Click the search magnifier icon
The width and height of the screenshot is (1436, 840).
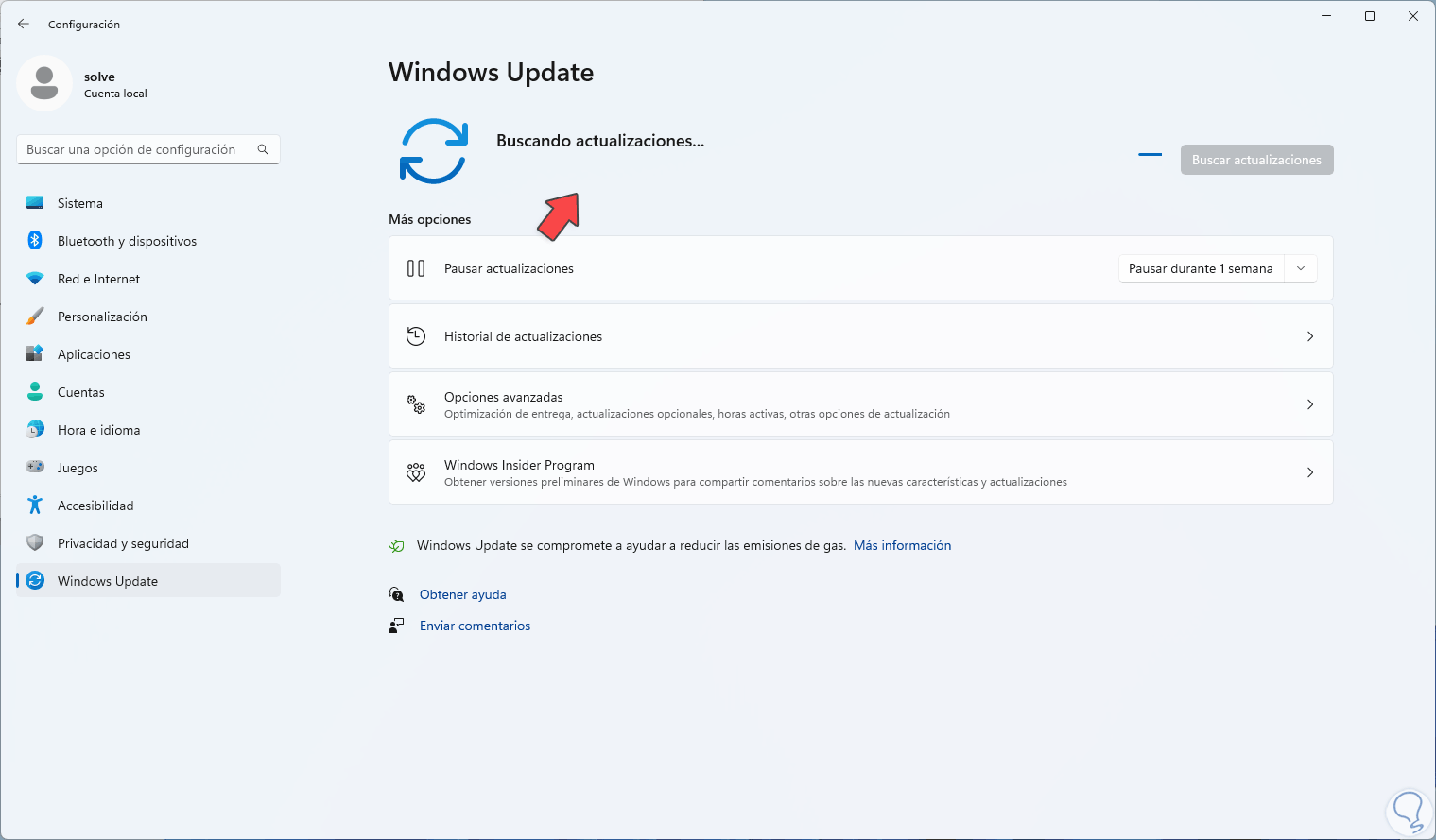coord(263,149)
